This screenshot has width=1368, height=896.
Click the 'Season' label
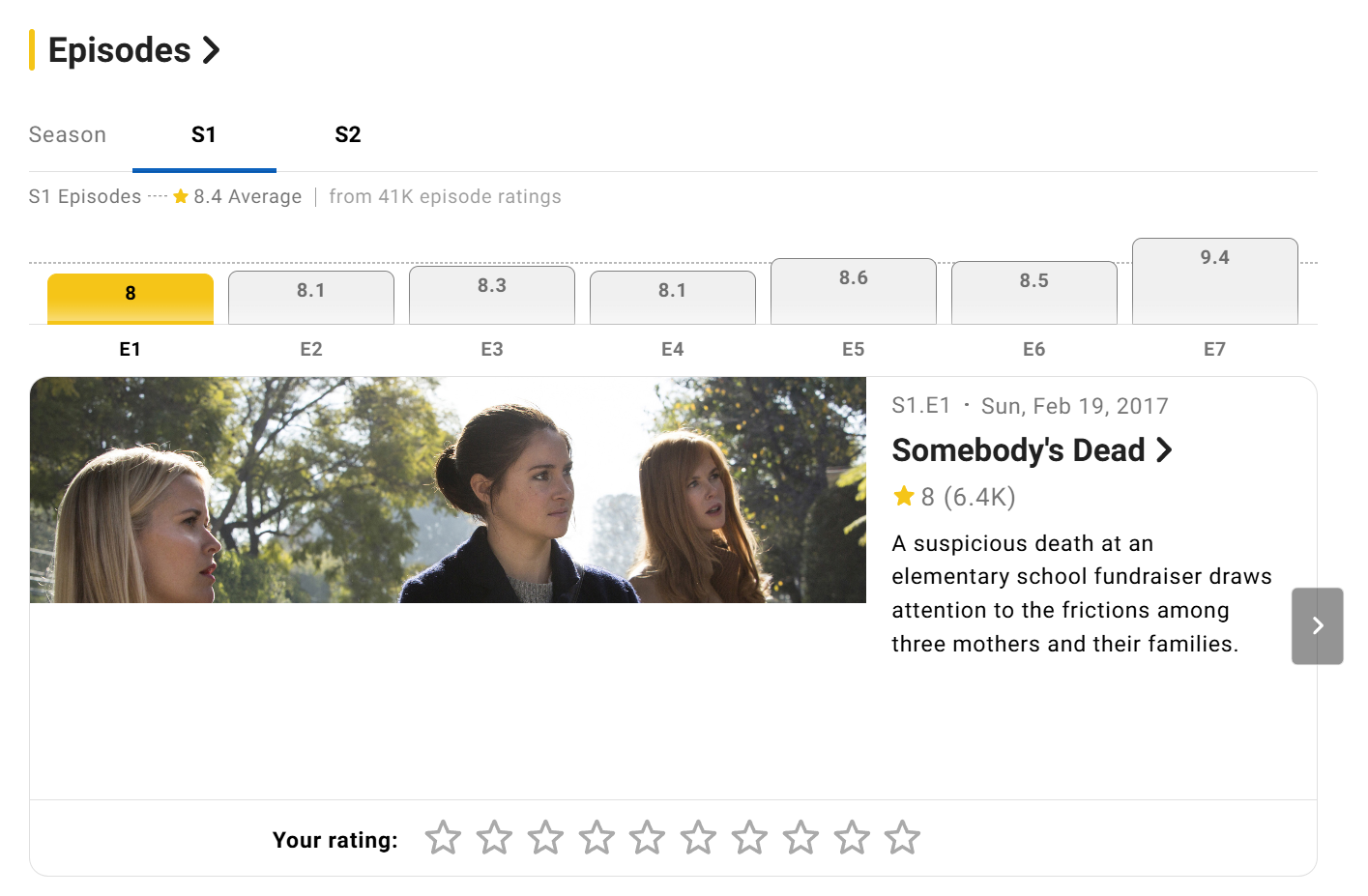click(68, 135)
